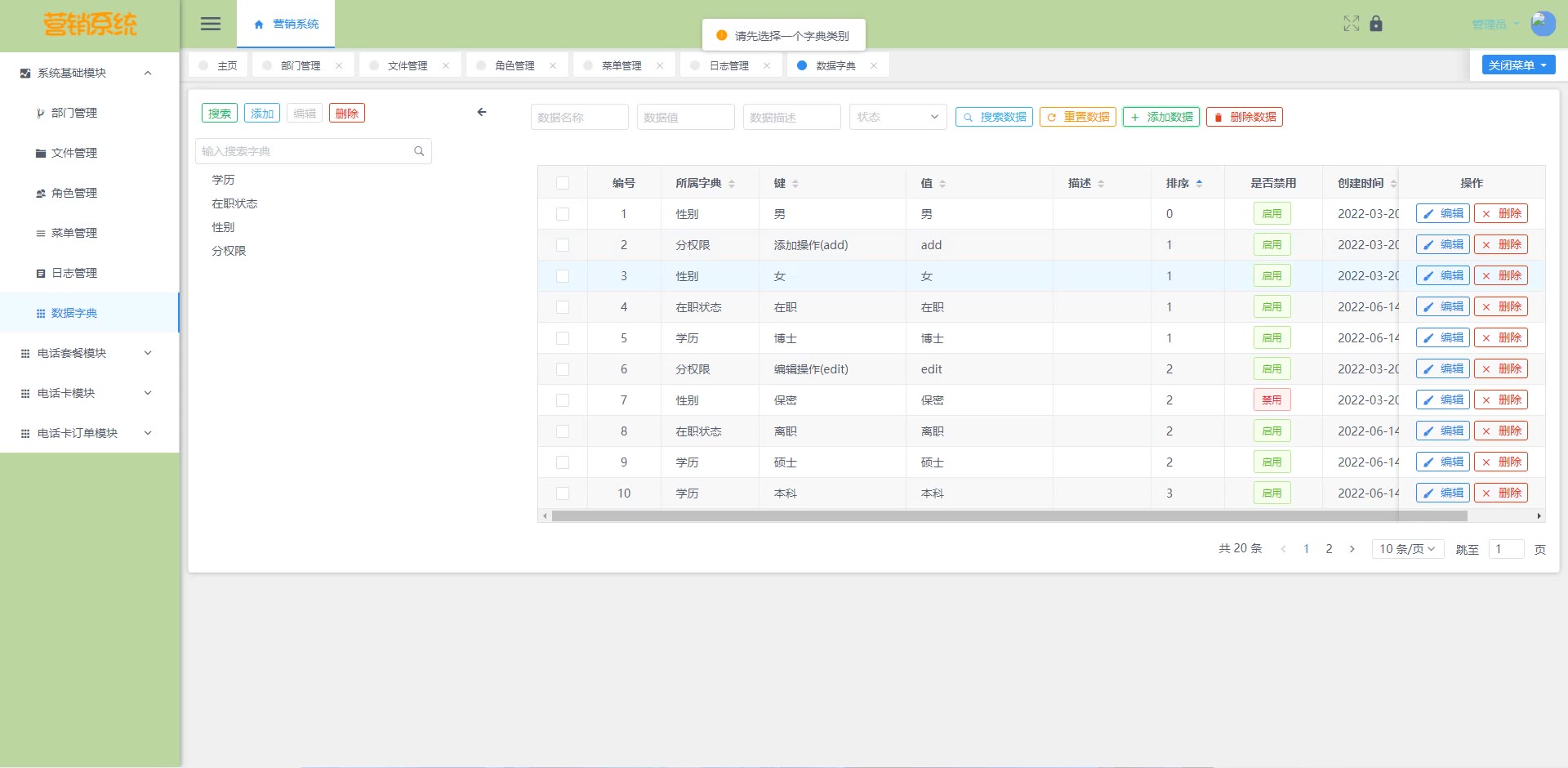This screenshot has width=1568, height=768.
Task: Close the 文件管理 tab
Action: coord(446,65)
